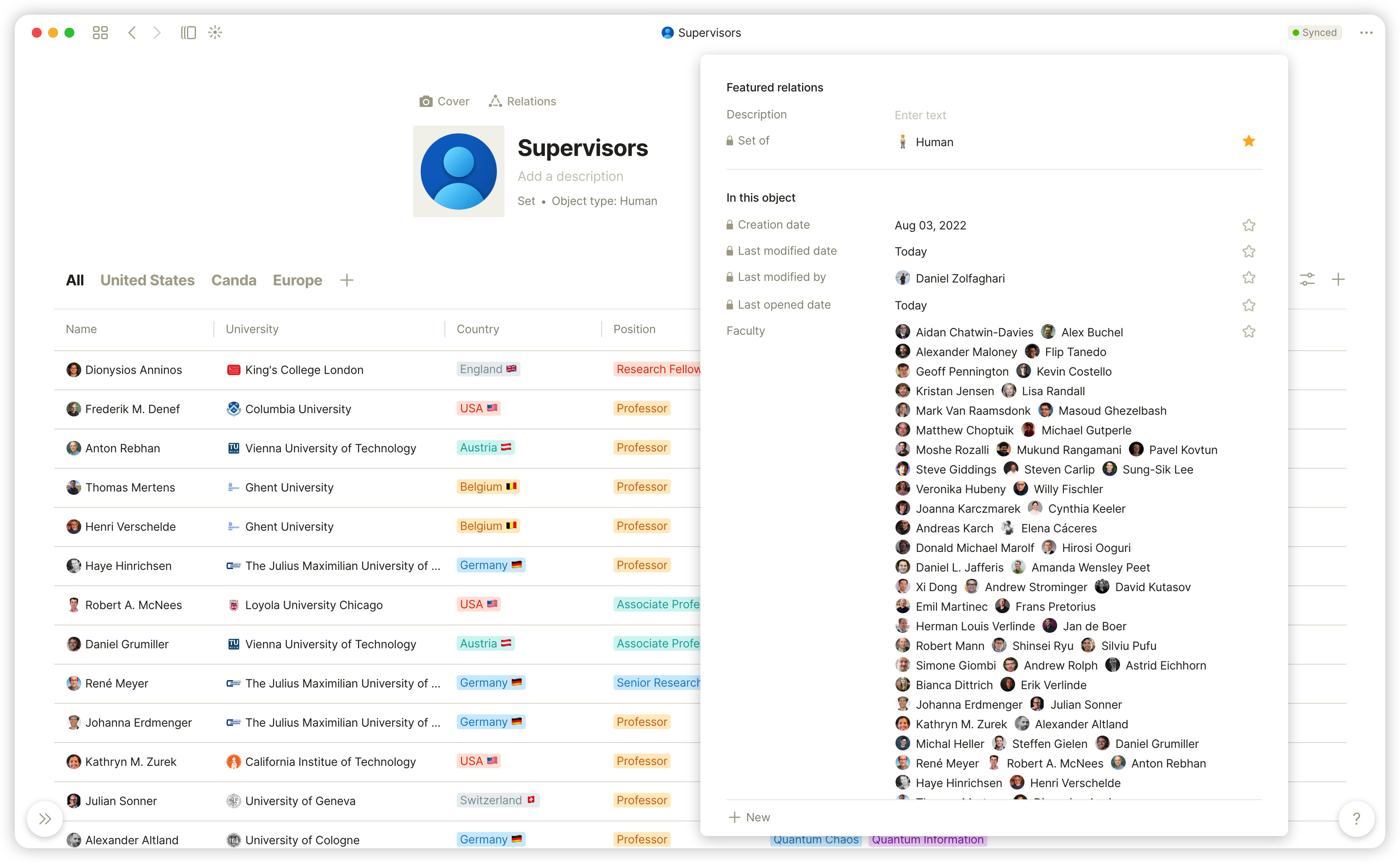
Task: Star the Last modified by relation
Action: pos(1249,278)
